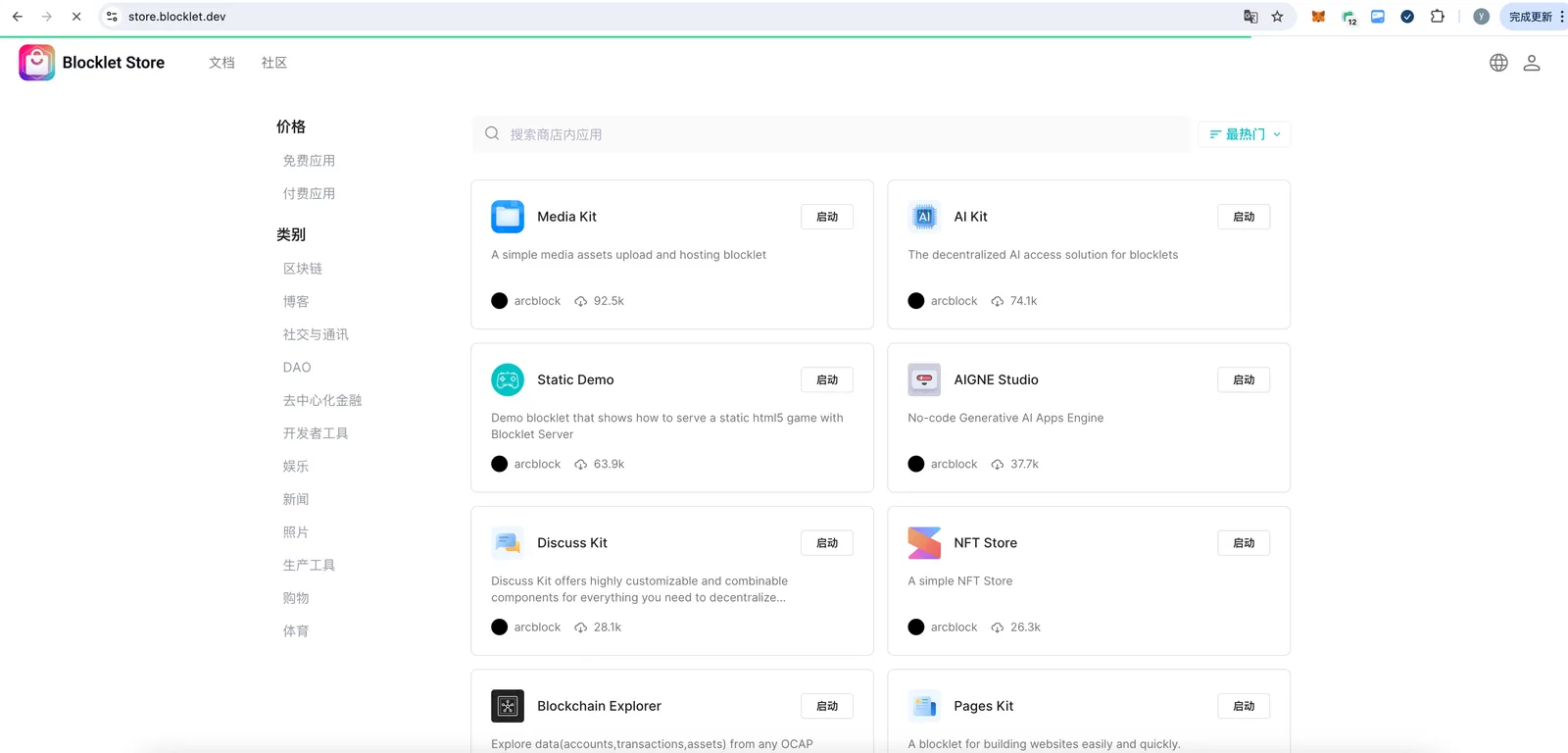Open the 最热门 sort dropdown

tap(1245, 134)
